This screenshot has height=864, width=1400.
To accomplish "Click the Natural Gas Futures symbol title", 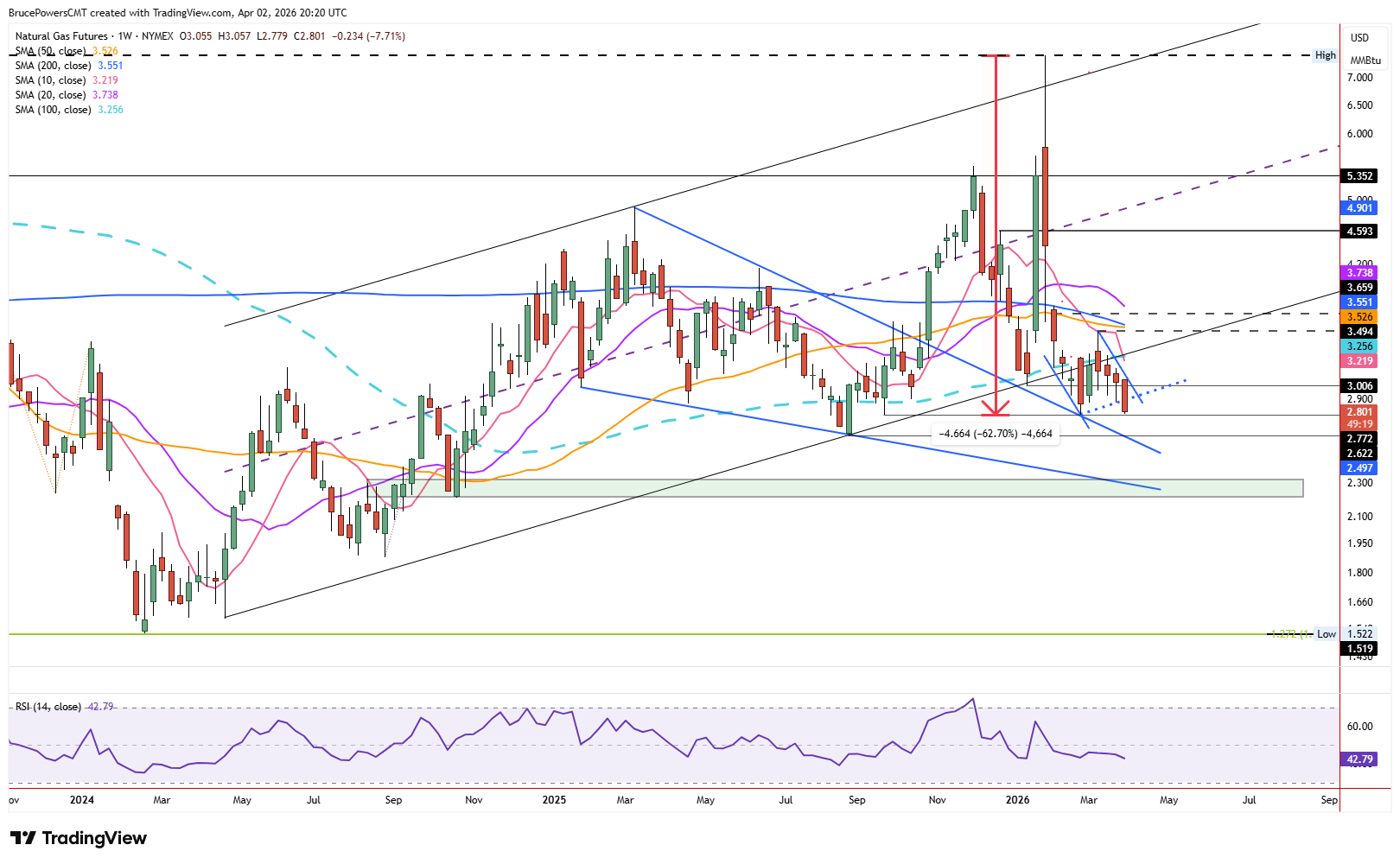I will click(61, 36).
